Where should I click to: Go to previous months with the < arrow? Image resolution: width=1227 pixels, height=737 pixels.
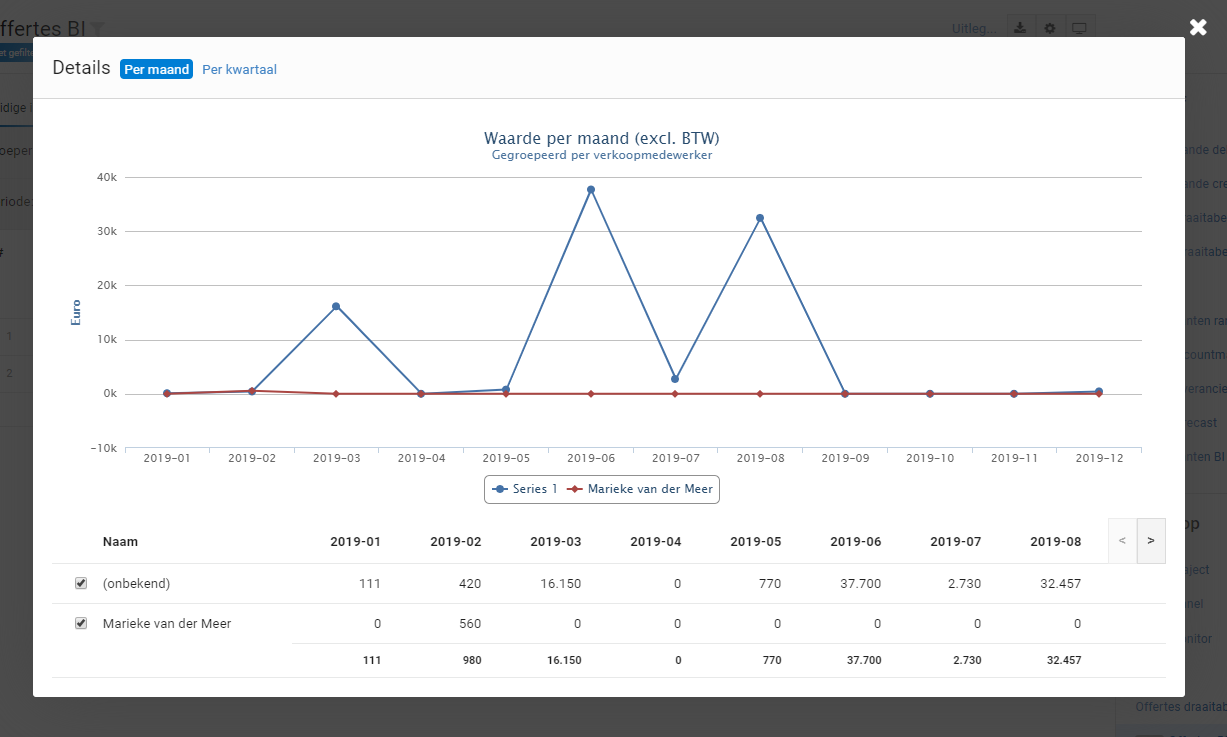[x=1122, y=541]
